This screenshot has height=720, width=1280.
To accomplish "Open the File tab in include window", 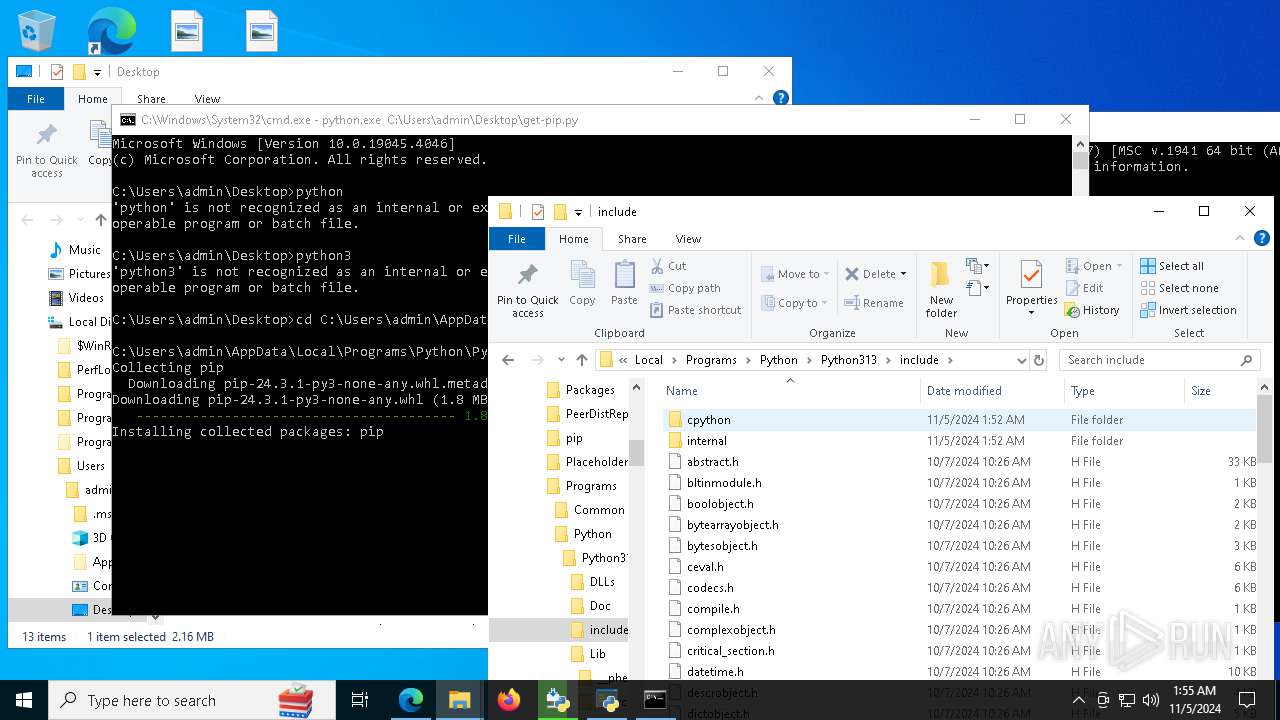I will click(517, 239).
